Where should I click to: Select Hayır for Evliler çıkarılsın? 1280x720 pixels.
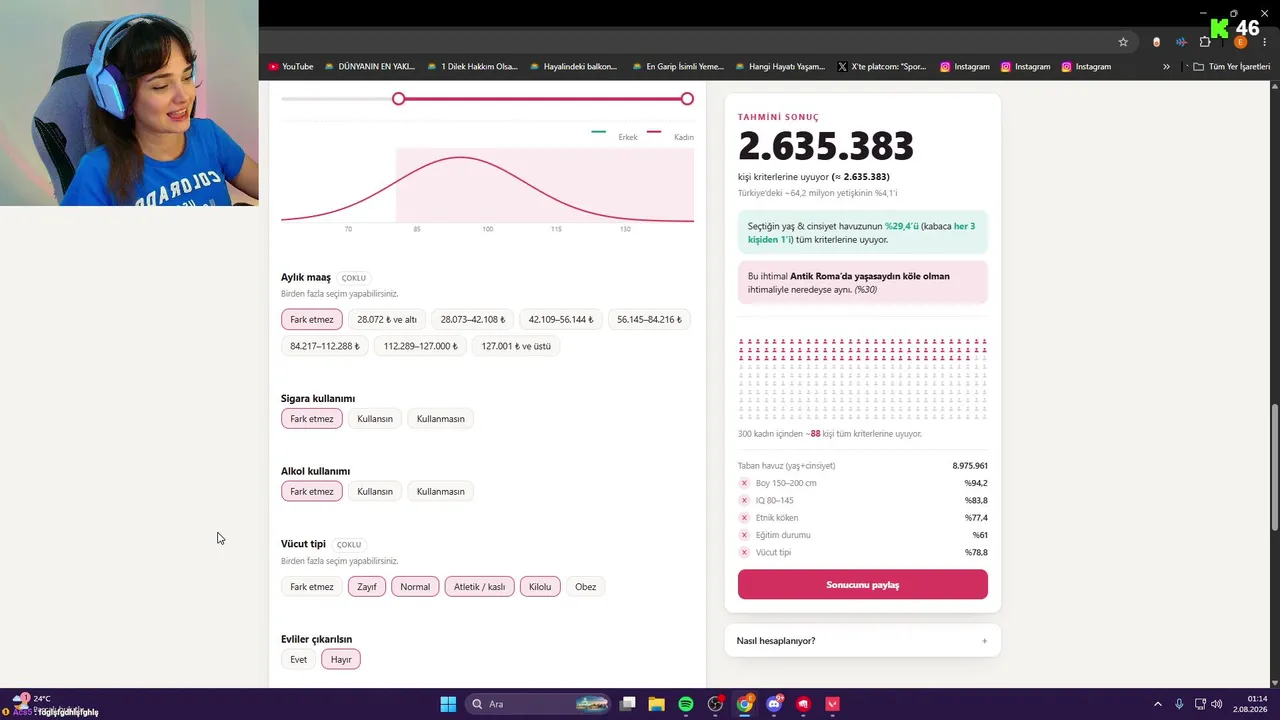341,660
